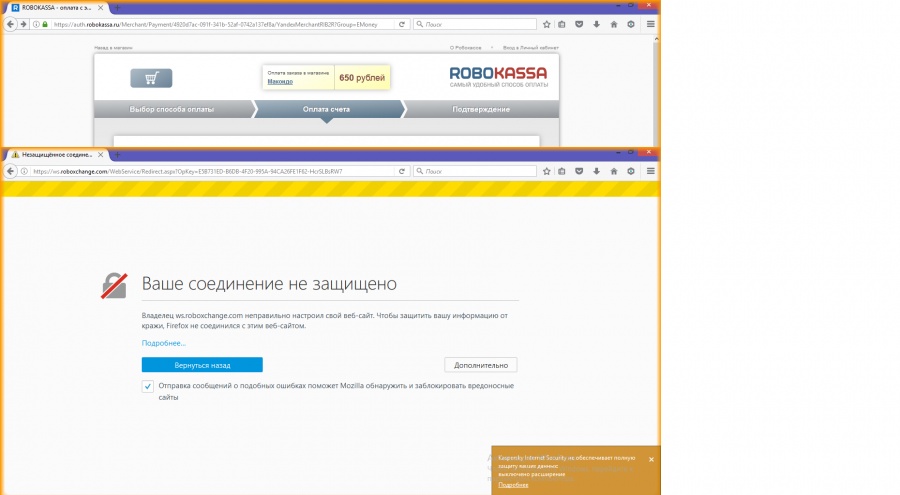Open downloads arrow in insecure connection window
900x495 pixels.
pyautogui.click(x=596, y=171)
